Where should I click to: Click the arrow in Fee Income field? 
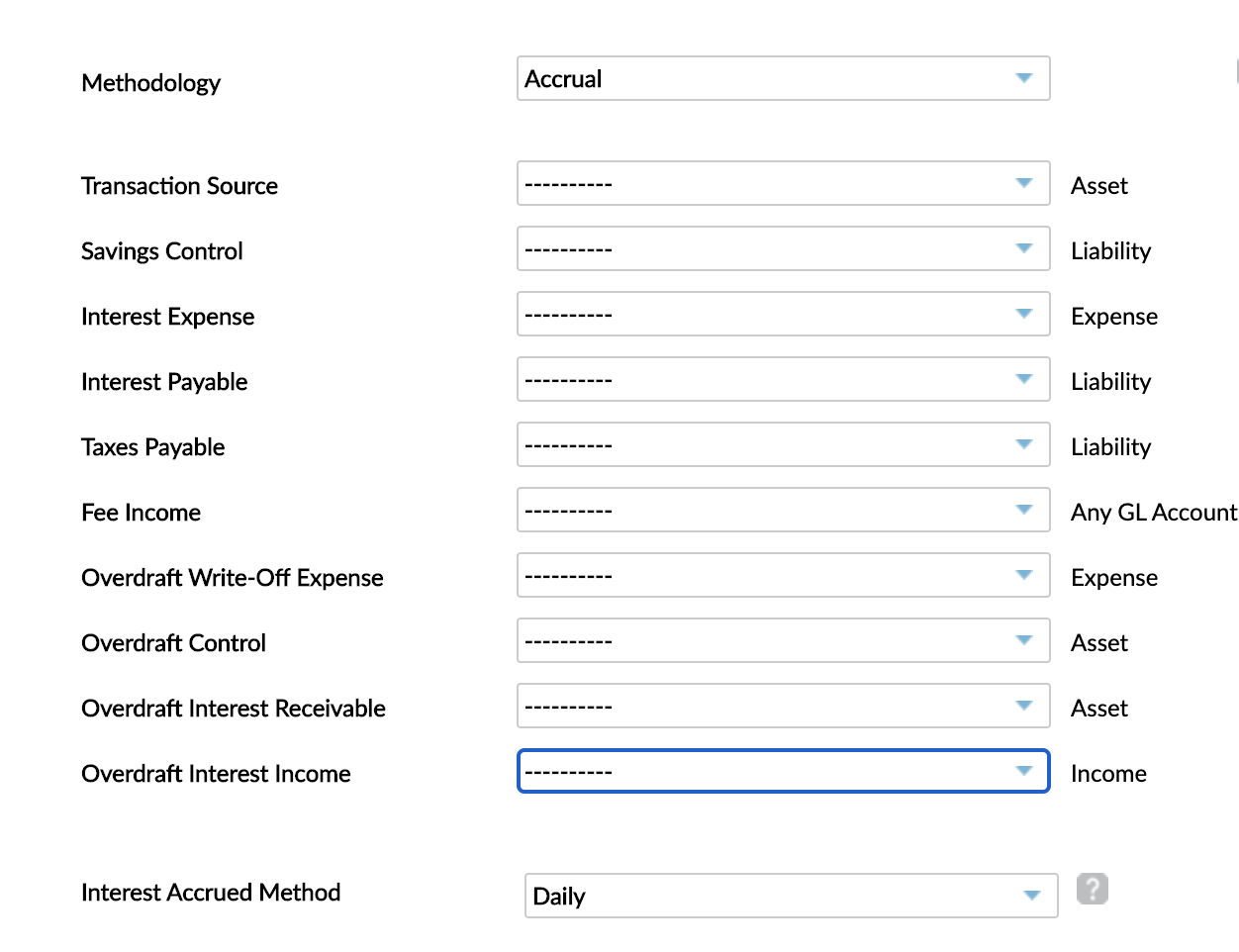[x=1024, y=510]
